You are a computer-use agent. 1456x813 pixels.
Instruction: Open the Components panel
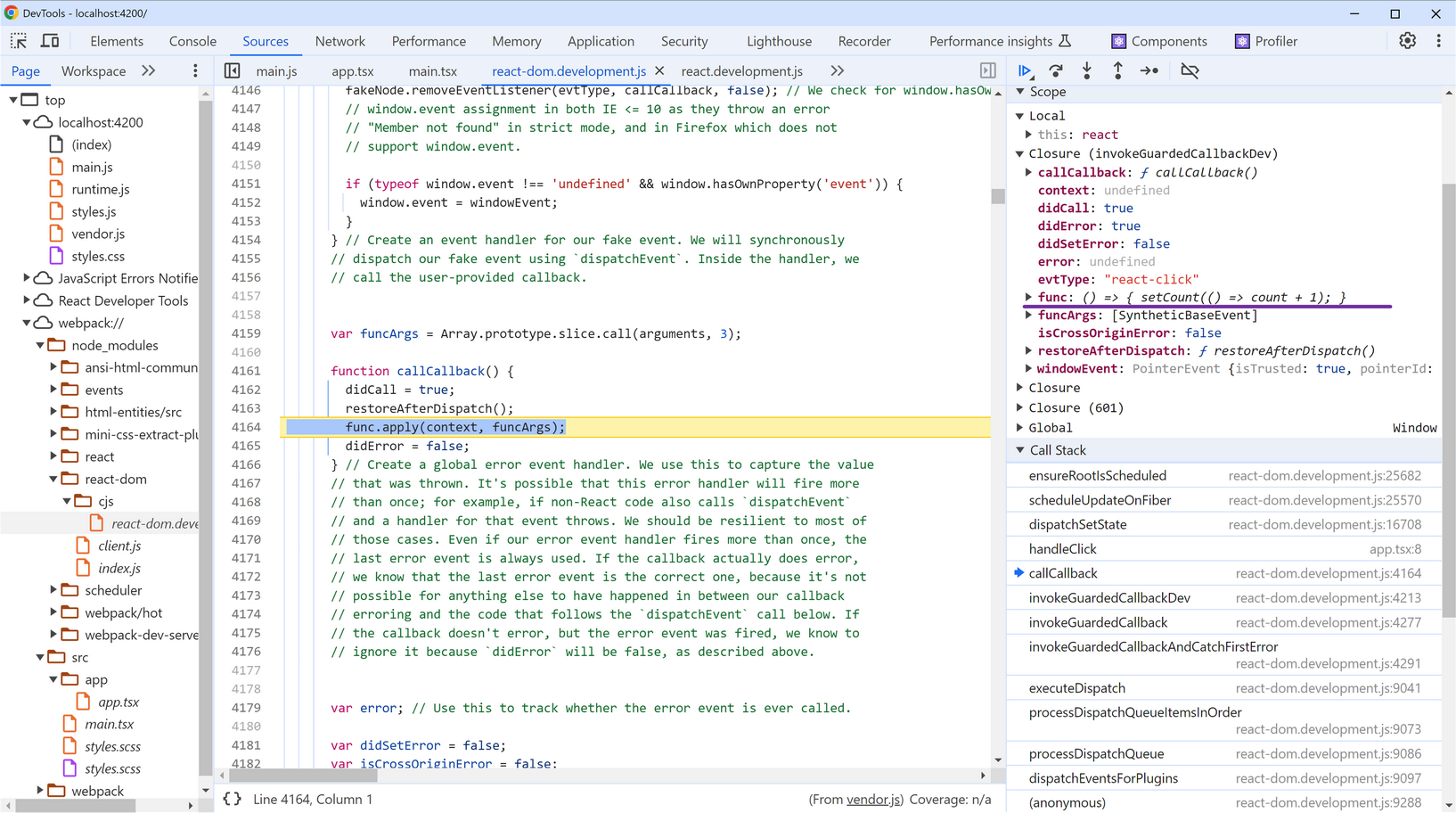1158,41
